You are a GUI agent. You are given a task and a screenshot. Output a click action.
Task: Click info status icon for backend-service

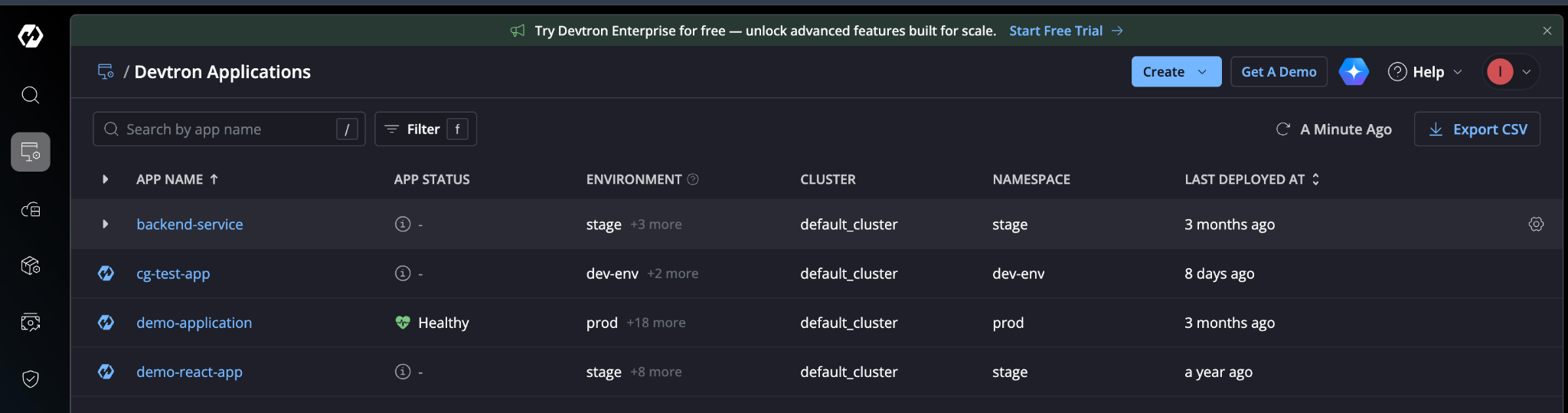tap(403, 224)
